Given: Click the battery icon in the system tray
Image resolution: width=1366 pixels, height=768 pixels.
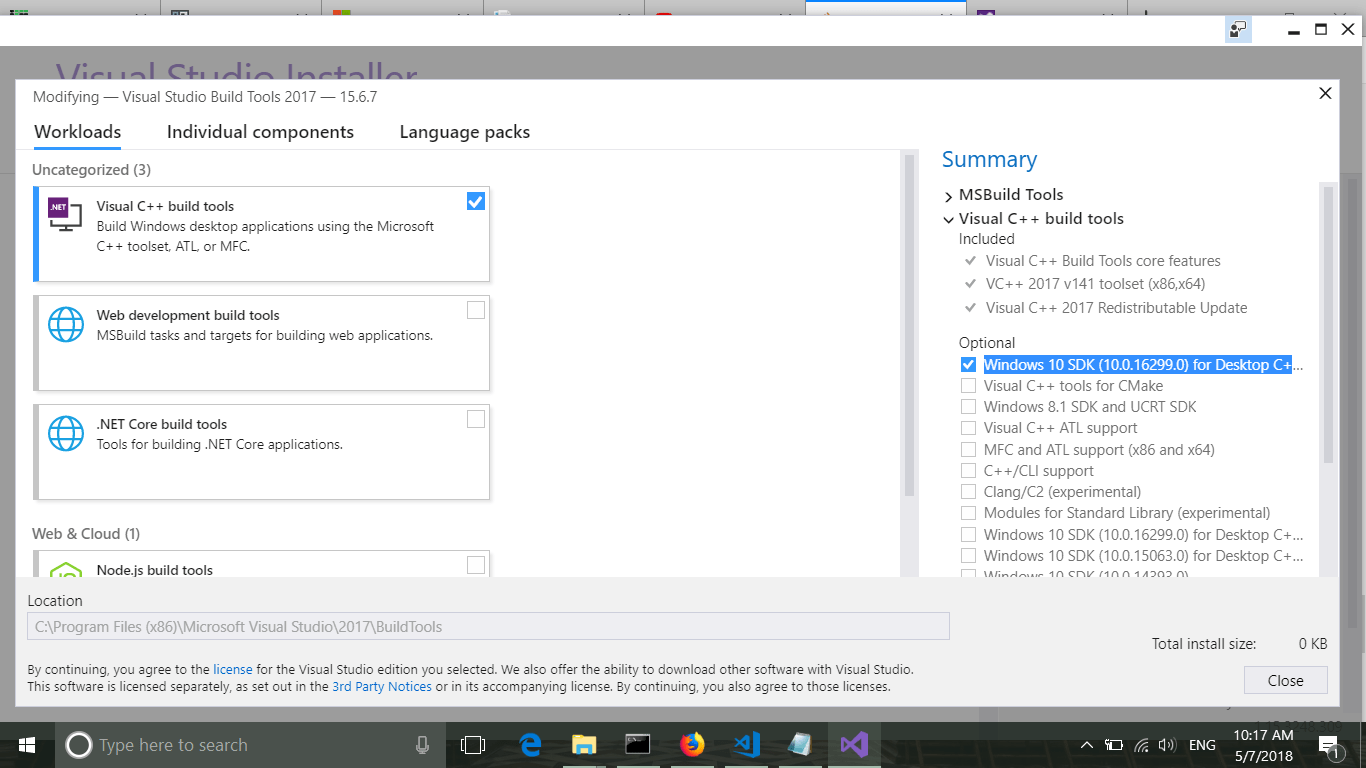Looking at the screenshot, I should (x=1114, y=745).
